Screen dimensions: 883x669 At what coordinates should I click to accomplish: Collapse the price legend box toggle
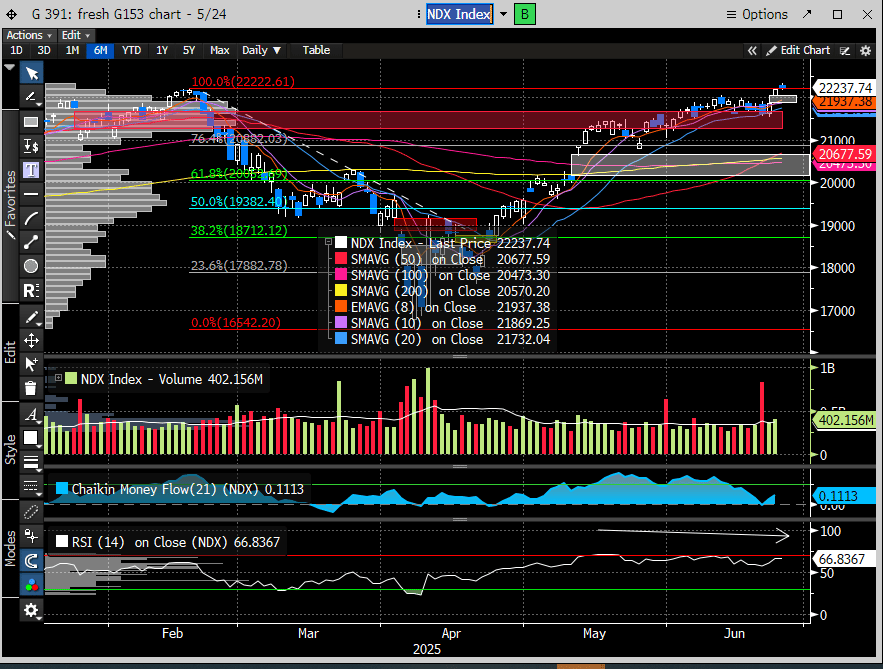coord(328,242)
